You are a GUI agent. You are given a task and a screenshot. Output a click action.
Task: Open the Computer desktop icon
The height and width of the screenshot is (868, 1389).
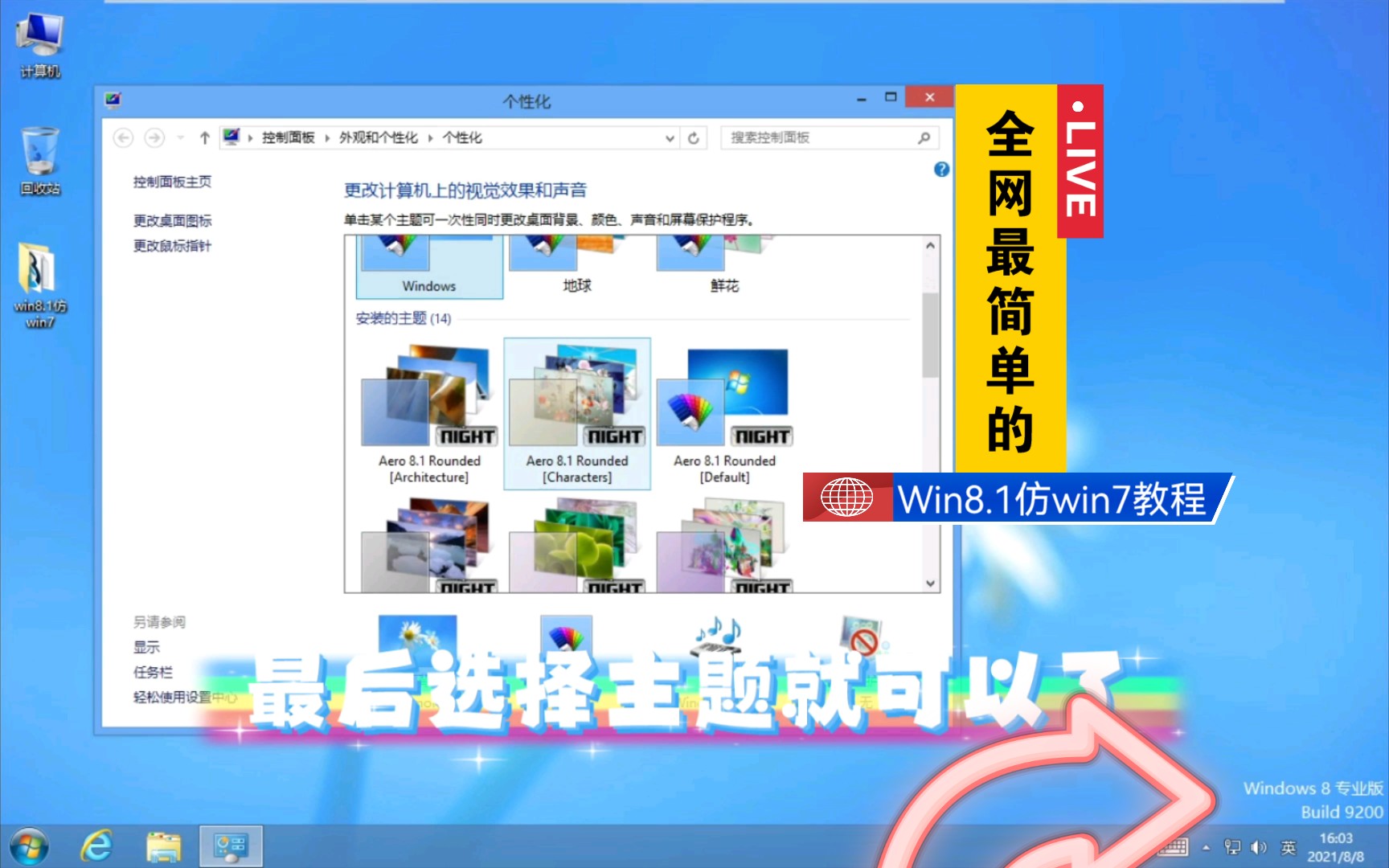pos(39,46)
